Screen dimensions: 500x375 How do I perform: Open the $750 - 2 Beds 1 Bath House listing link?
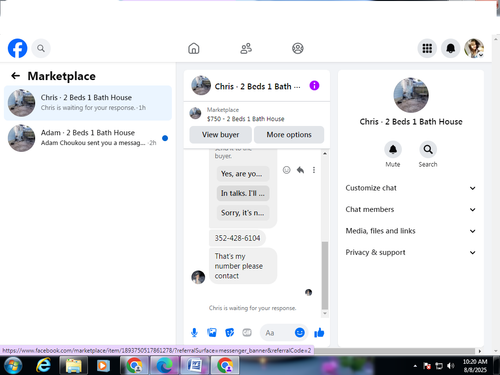[x=245, y=119]
